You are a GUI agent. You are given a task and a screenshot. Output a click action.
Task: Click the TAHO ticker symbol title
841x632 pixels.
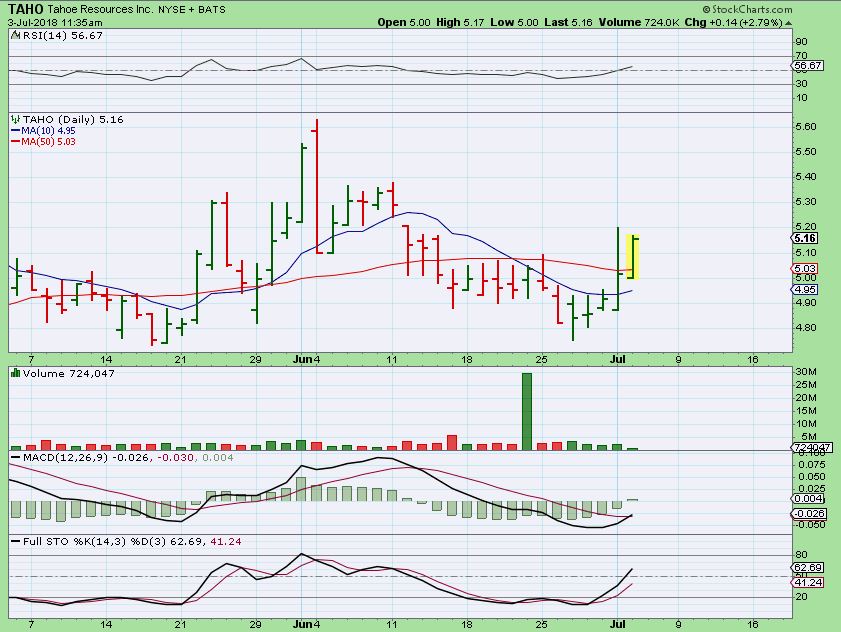tap(26, 9)
